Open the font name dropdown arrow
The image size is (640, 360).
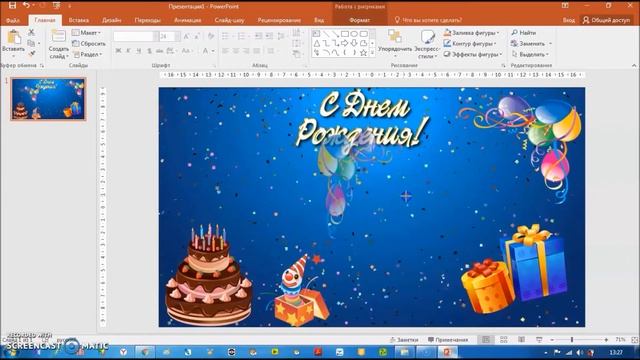tap(156, 36)
